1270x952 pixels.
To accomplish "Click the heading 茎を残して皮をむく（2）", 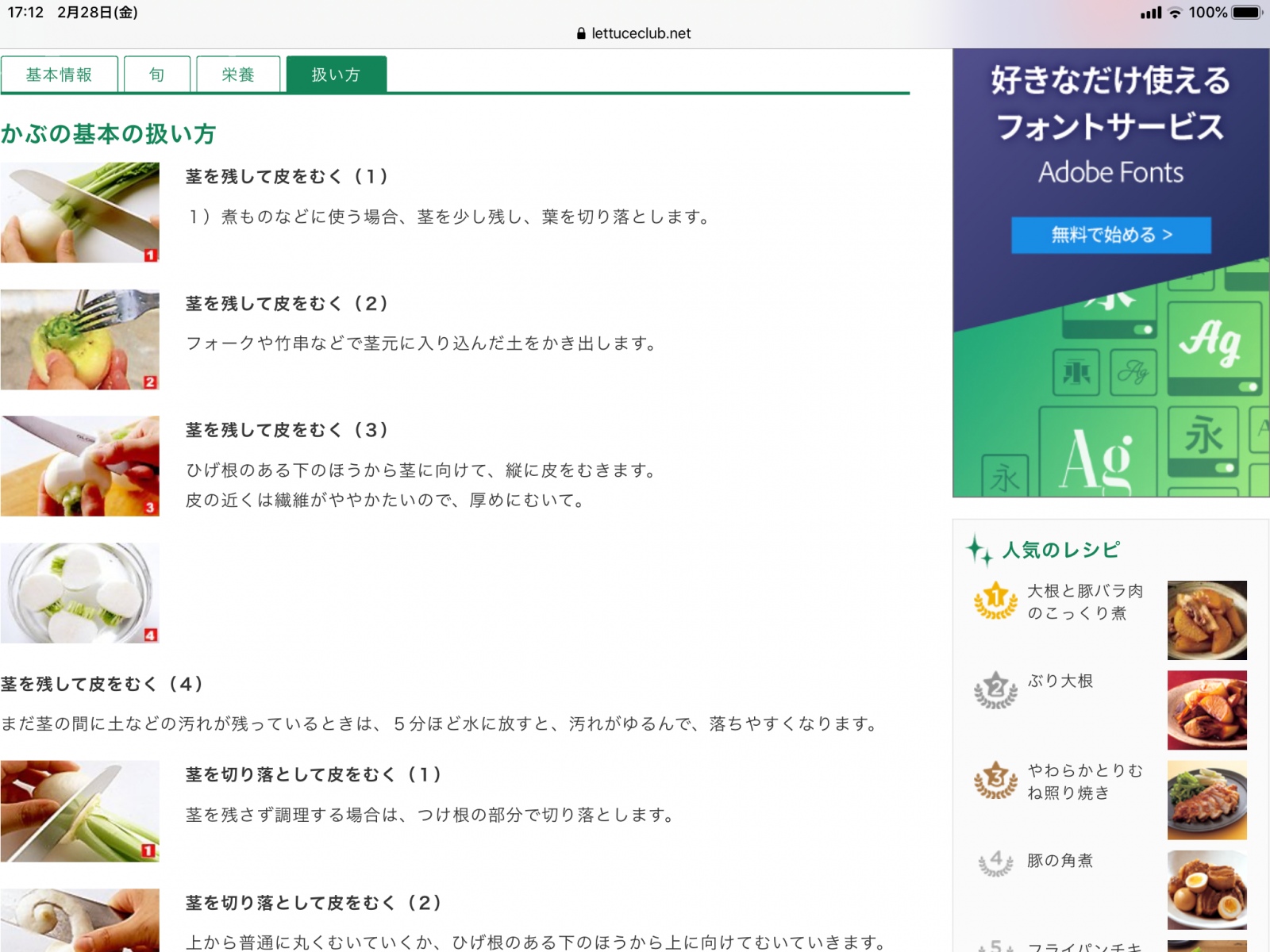I will click(287, 303).
